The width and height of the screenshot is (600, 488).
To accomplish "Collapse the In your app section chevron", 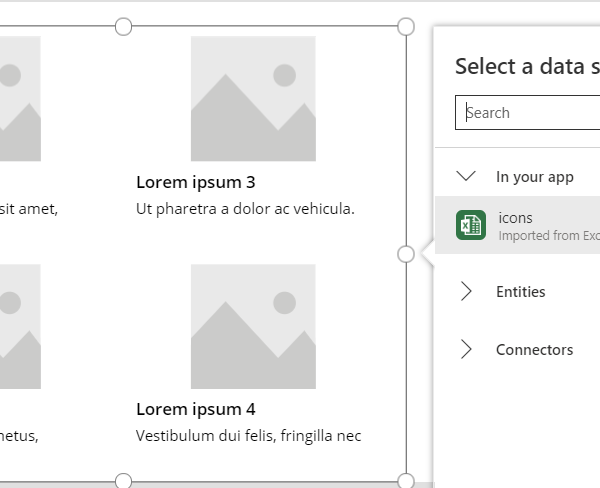I will (466, 176).
